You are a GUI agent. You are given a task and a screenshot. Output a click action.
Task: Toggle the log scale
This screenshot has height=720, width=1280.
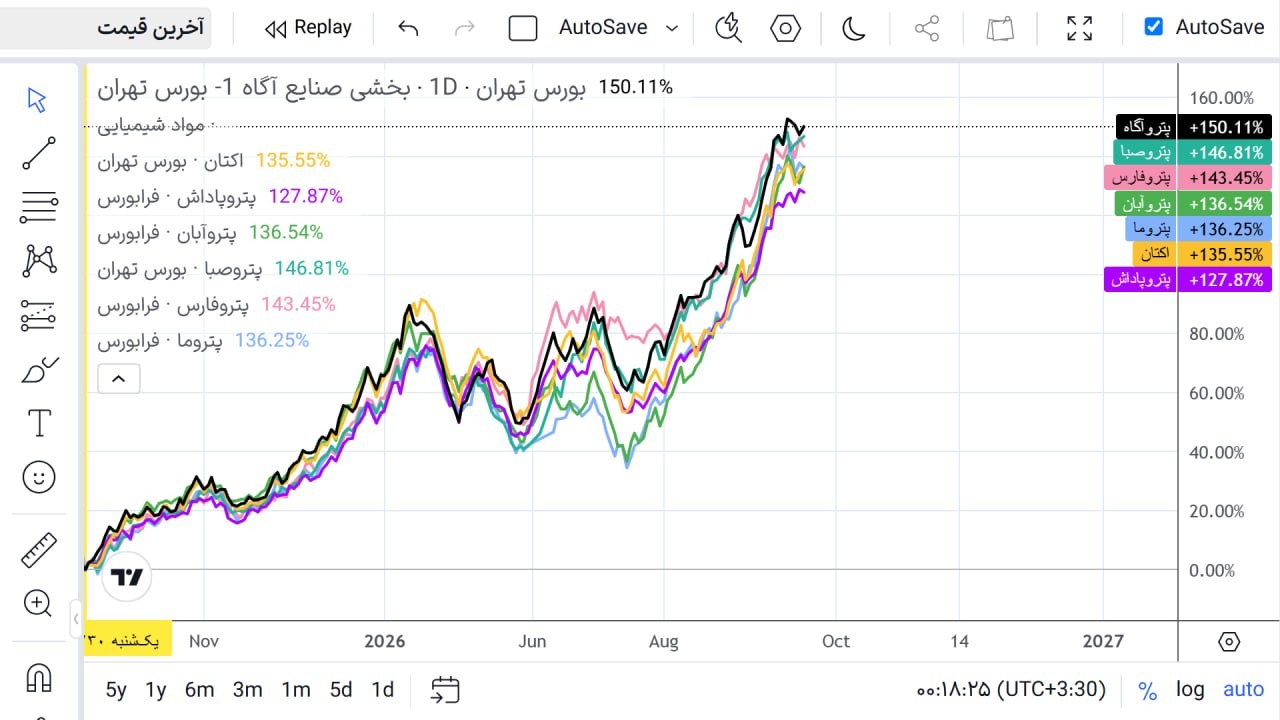[x=1190, y=689]
